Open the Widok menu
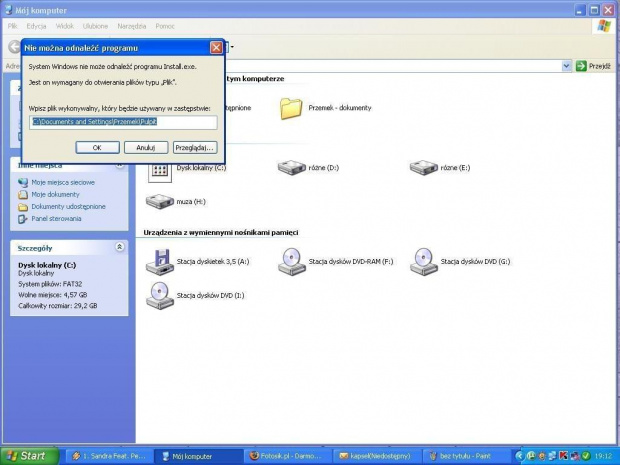Image resolution: width=620 pixels, height=465 pixels. [x=64, y=26]
